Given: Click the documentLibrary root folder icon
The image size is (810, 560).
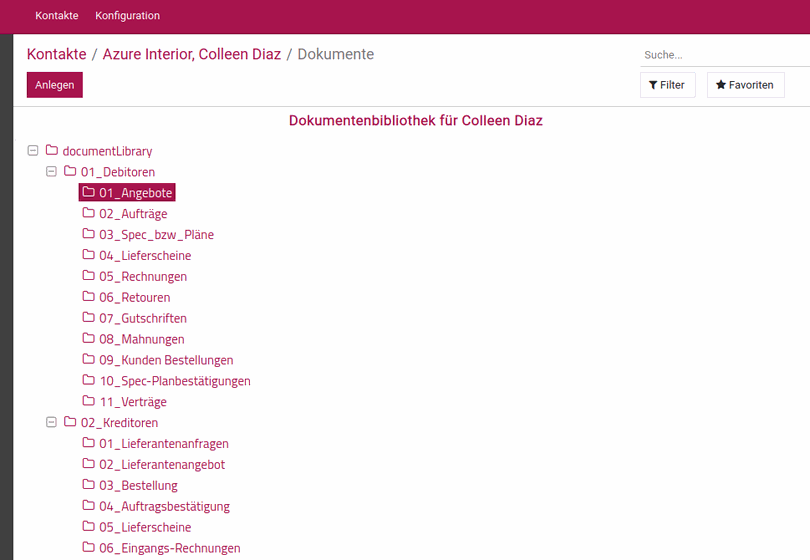Looking at the screenshot, I should (52, 150).
